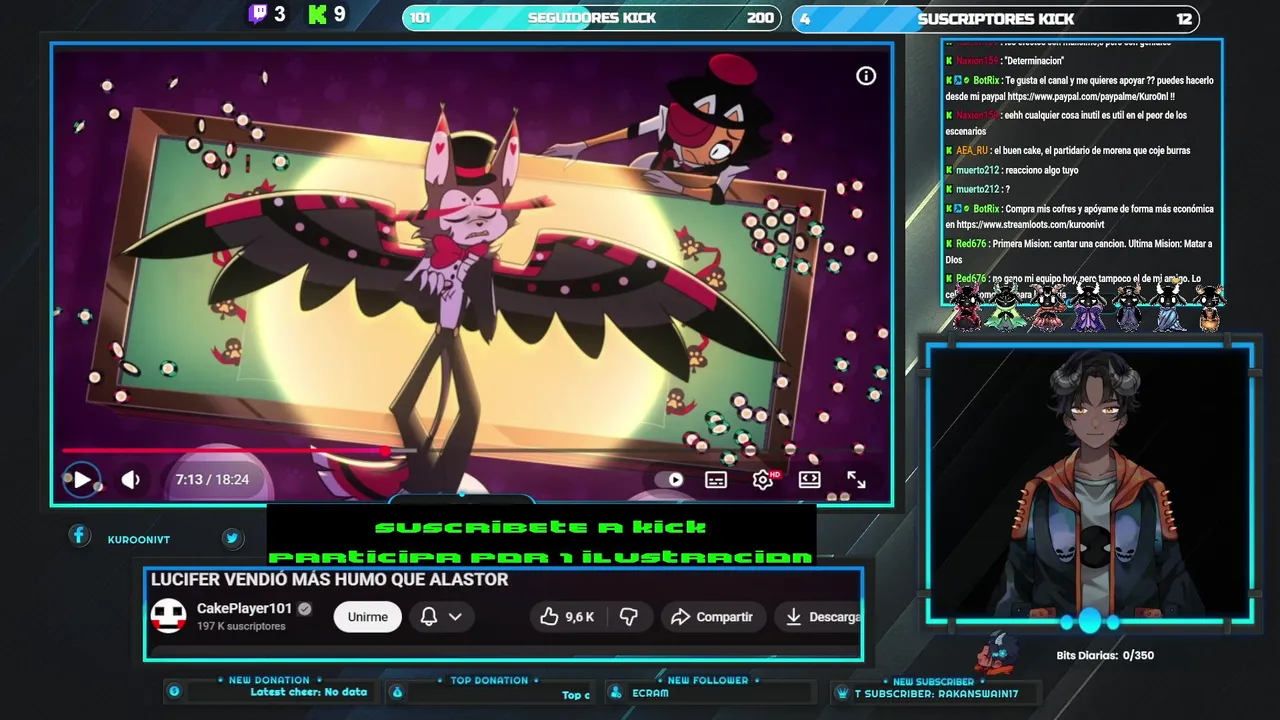Open the CakePlayer101 channel name
Viewport: 1280px width, 720px height.
244,608
